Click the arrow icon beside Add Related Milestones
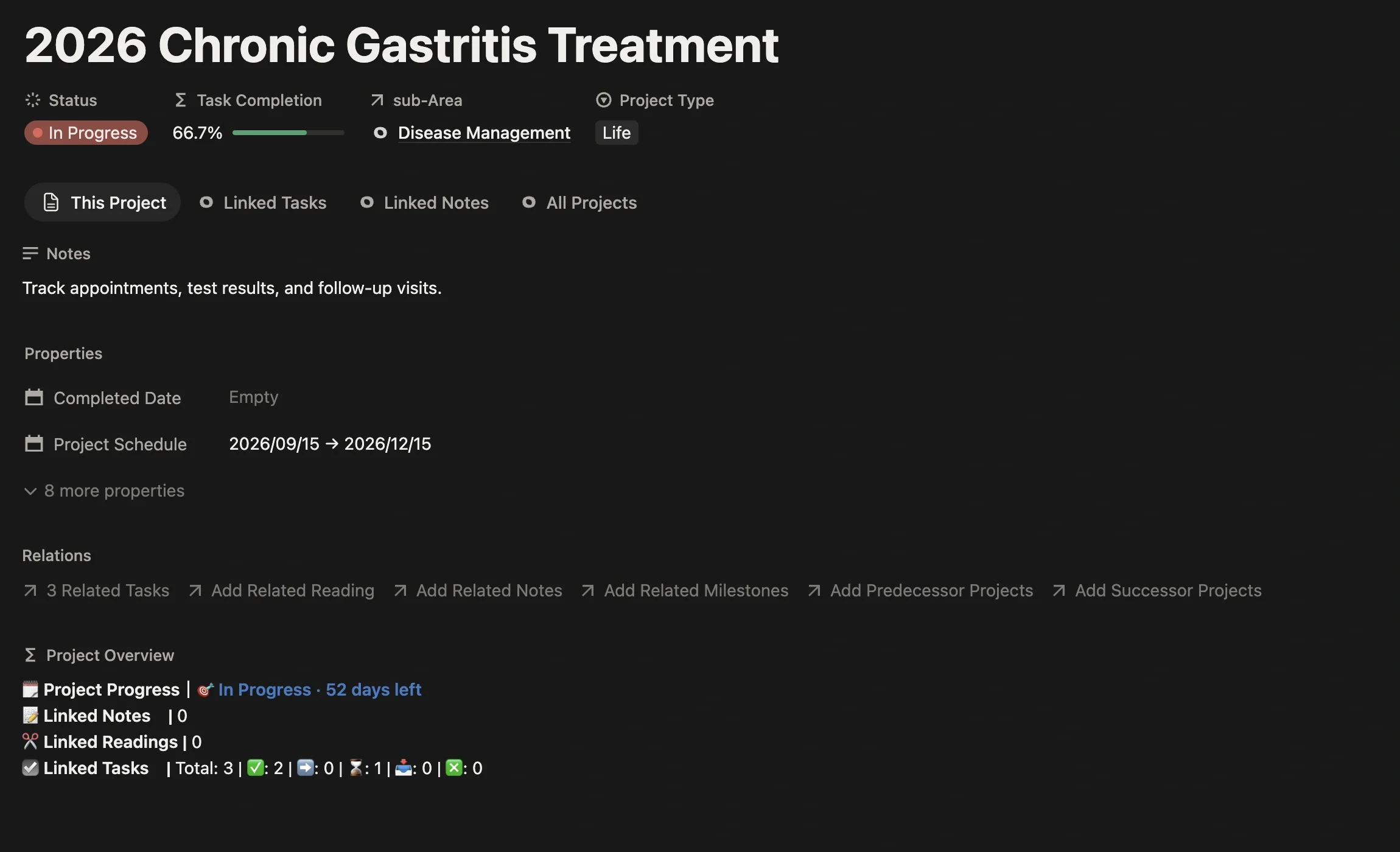The image size is (1400, 852). (587, 590)
